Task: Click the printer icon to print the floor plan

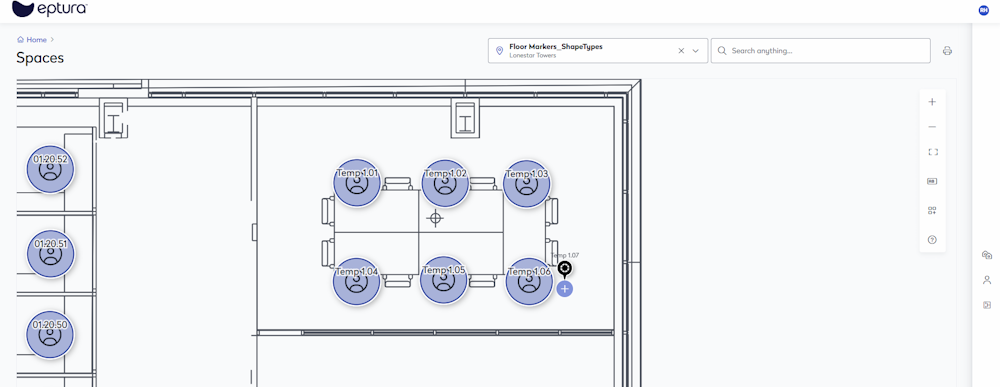Action: point(947,51)
